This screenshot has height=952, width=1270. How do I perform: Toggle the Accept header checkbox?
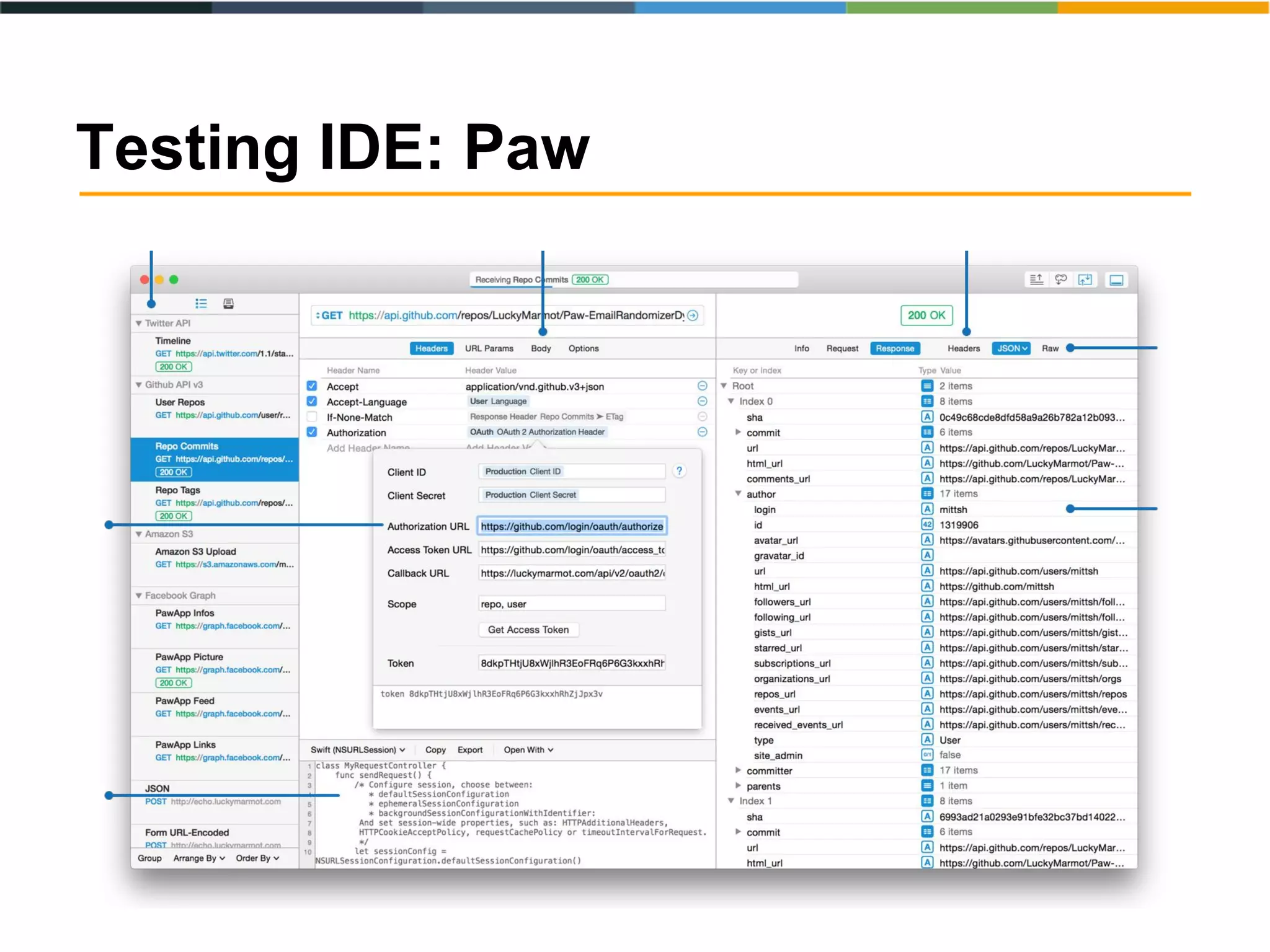click(x=312, y=386)
